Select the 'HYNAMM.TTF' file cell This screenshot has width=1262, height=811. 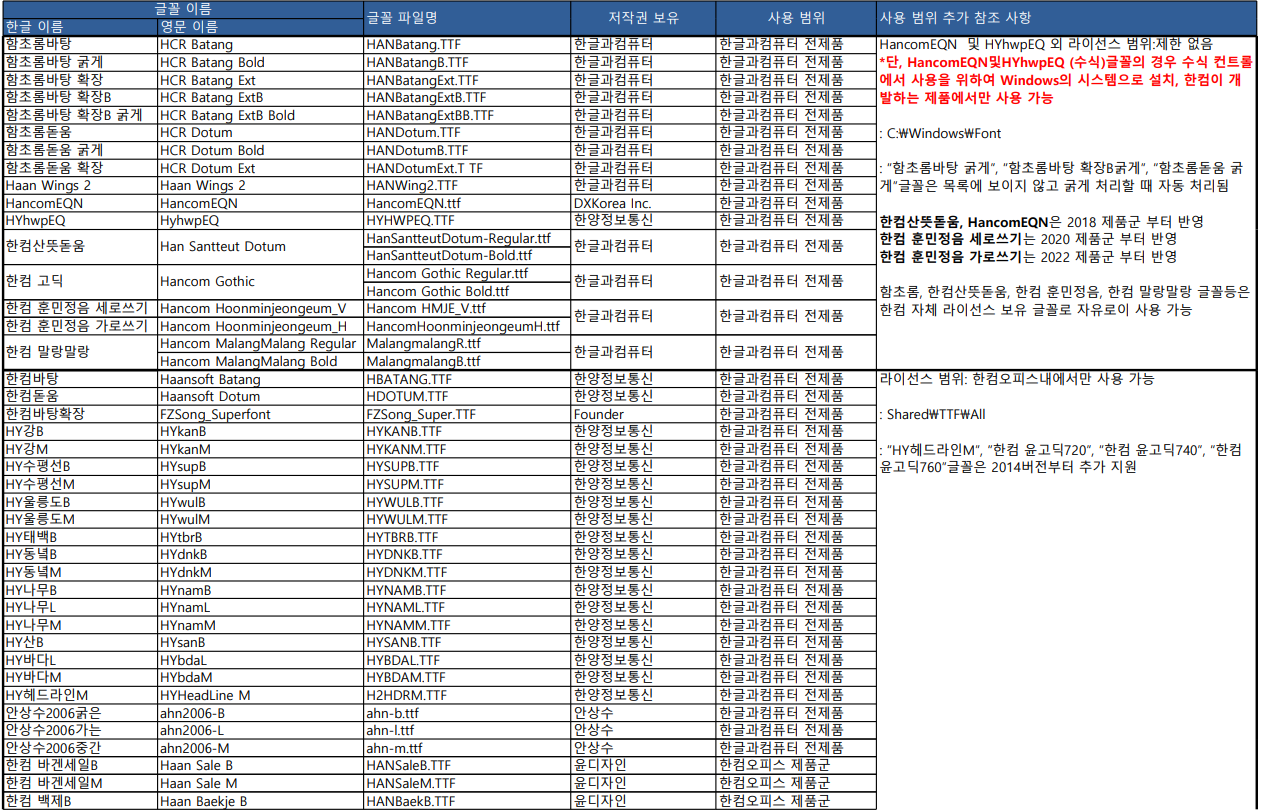coord(467,625)
